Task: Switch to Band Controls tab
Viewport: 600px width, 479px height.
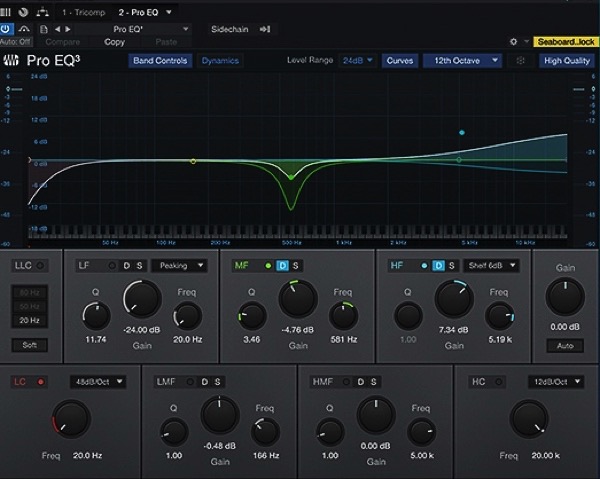Action: click(x=160, y=60)
